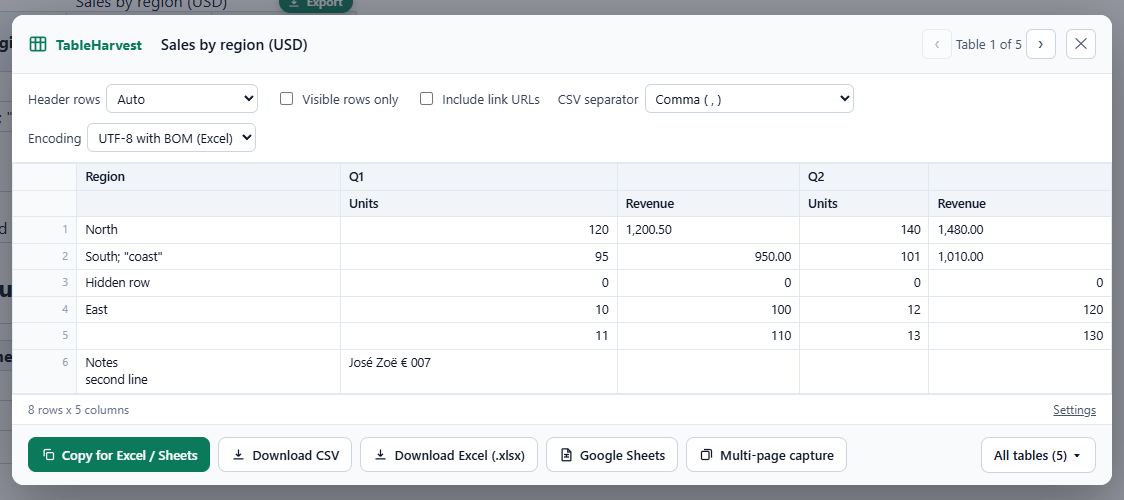Click the '1,480.00' revenue cell
This screenshot has height=500, width=1124.
[1020, 230]
